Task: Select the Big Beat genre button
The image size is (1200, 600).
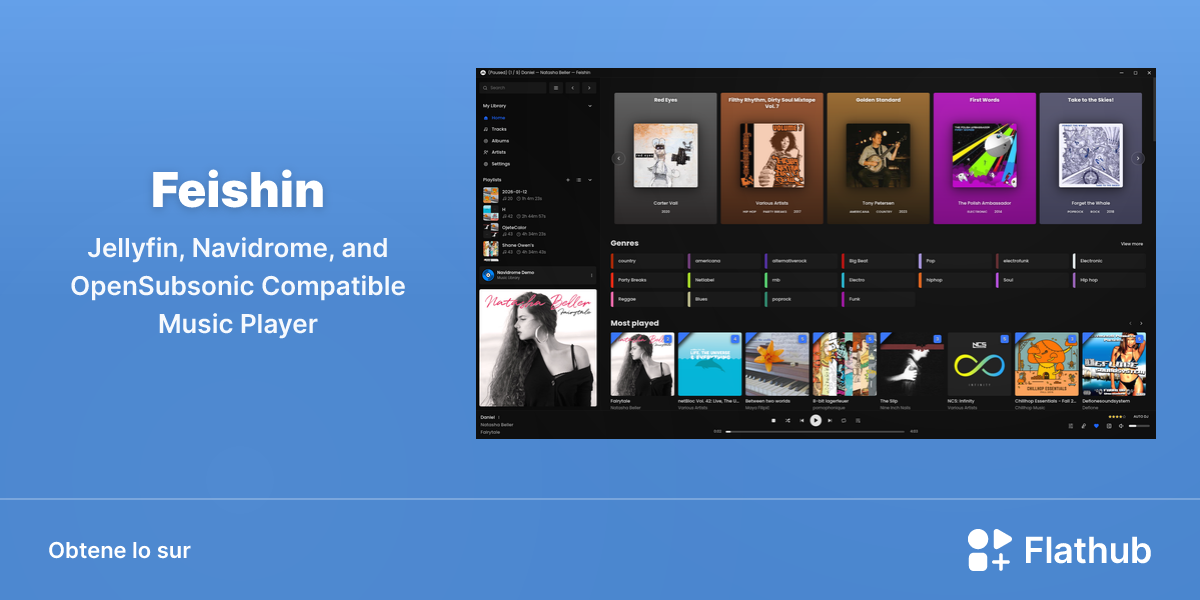Action: 878,261
